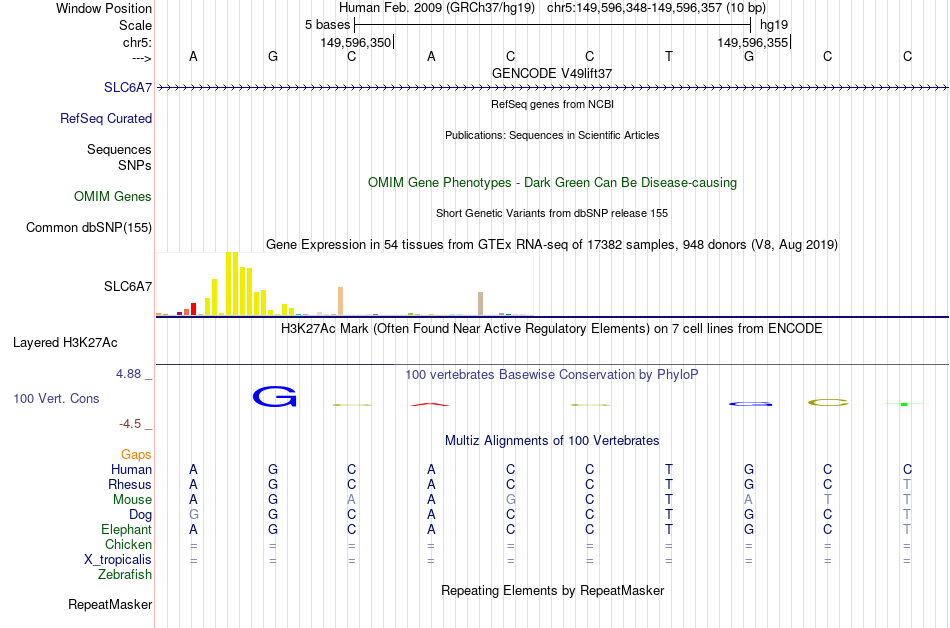The image size is (950, 628).
Task: Click the Chicken species label
Action: click(128, 544)
